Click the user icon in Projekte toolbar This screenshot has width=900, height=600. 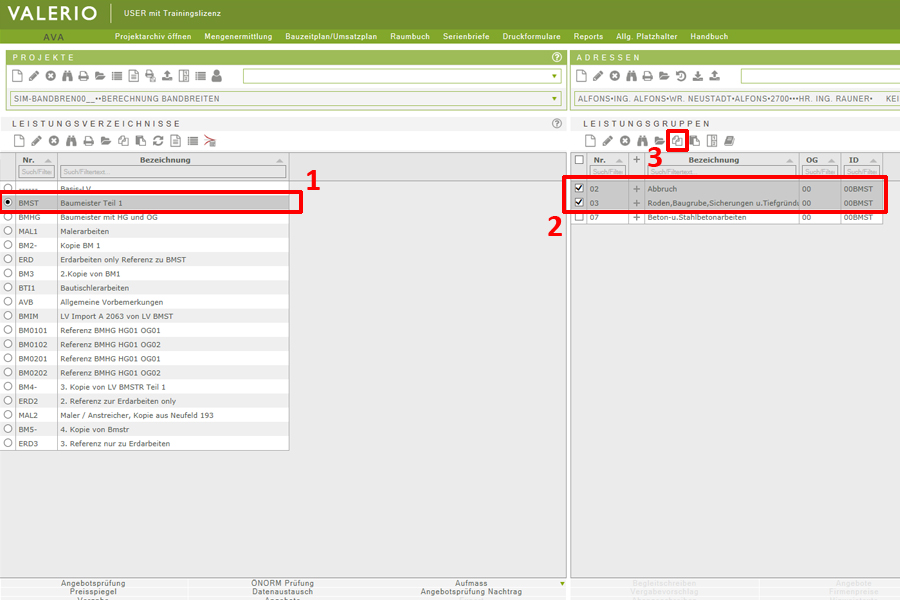pos(217,76)
